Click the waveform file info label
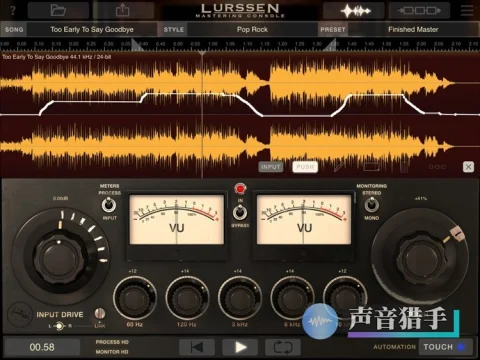This screenshot has height=360, width=480. point(56,57)
